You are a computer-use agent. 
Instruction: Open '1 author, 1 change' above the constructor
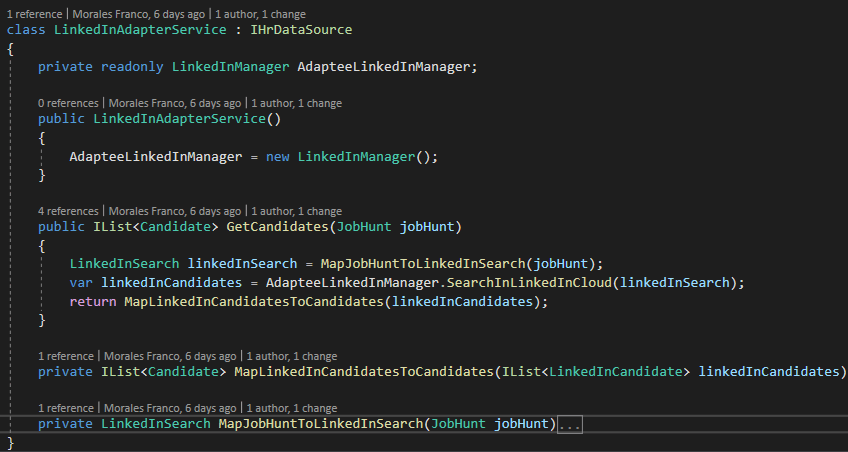[x=296, y=103]
